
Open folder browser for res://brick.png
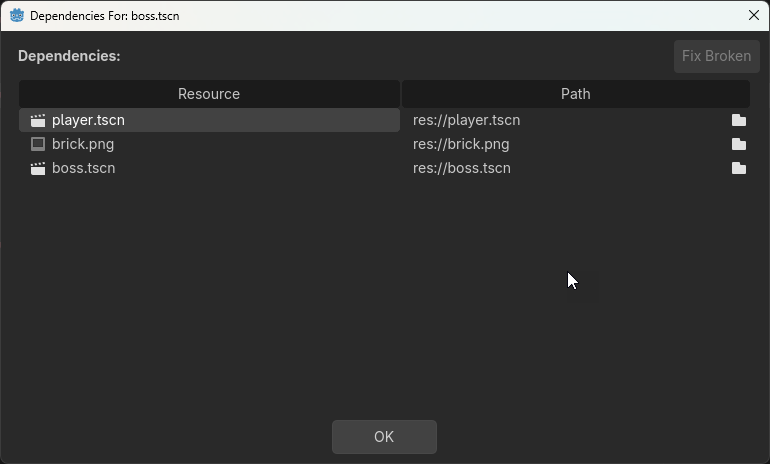[739, 144]
